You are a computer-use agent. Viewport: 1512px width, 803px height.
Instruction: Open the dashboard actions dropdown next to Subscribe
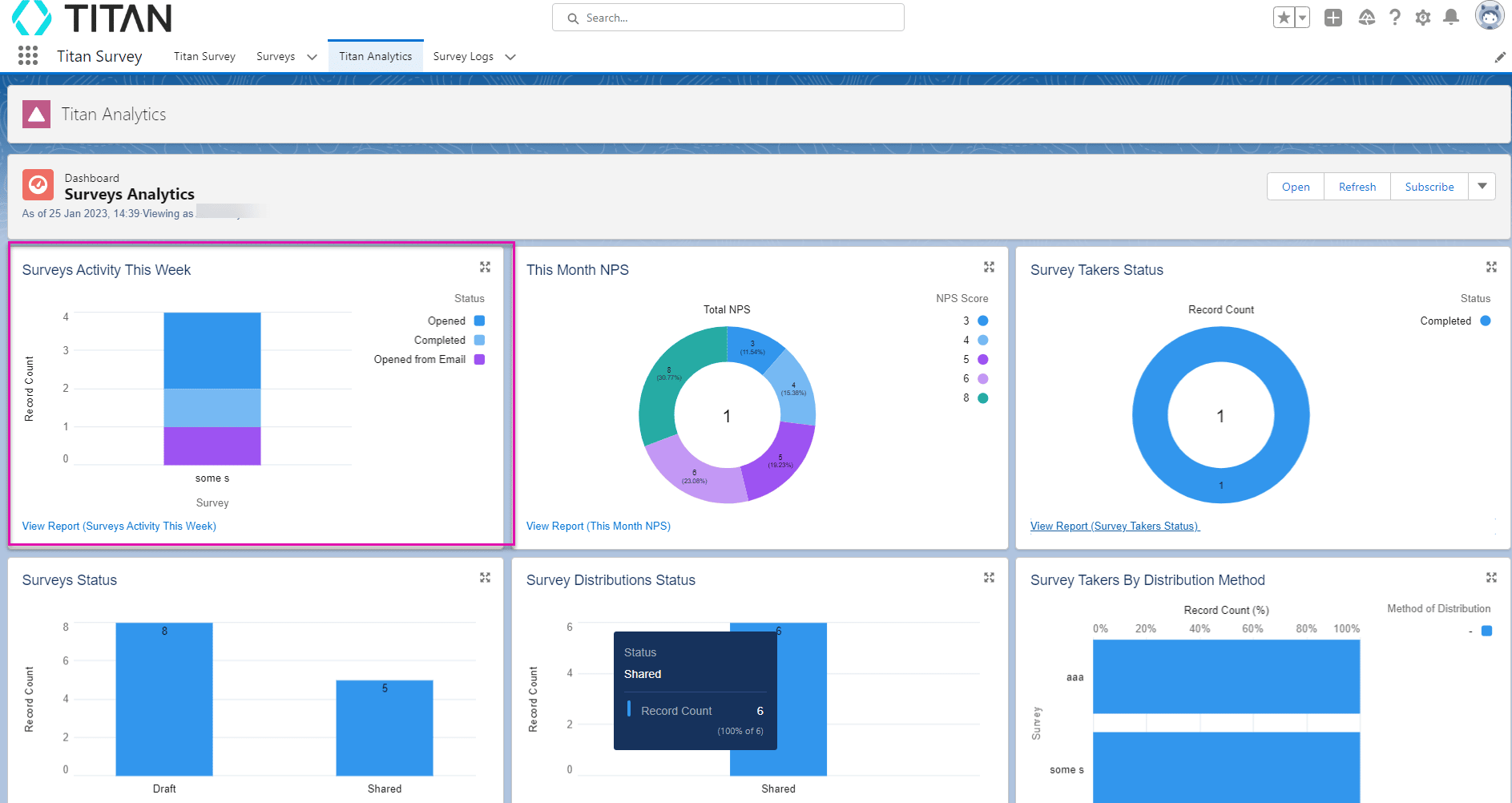1482,187
